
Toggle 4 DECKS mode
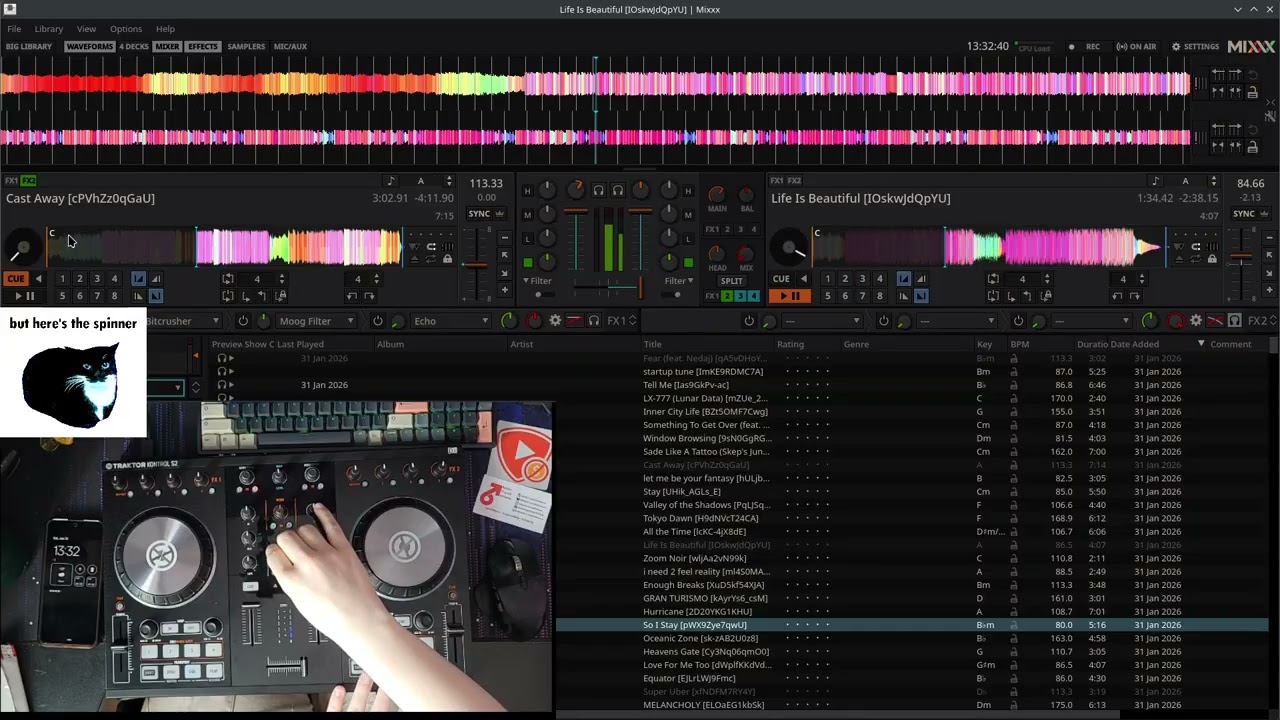coord(134,46)
